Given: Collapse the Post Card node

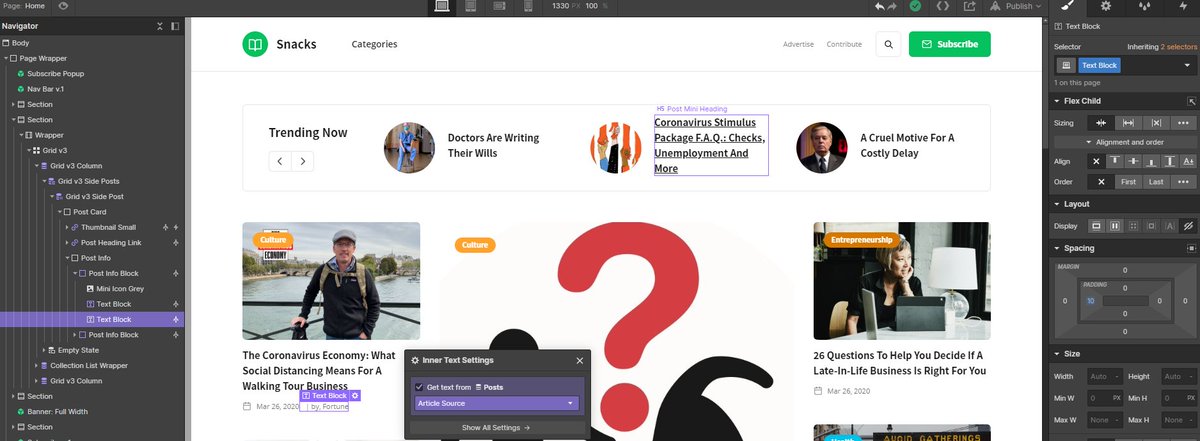Looking at the screenshot, I should tap(61, 212).
